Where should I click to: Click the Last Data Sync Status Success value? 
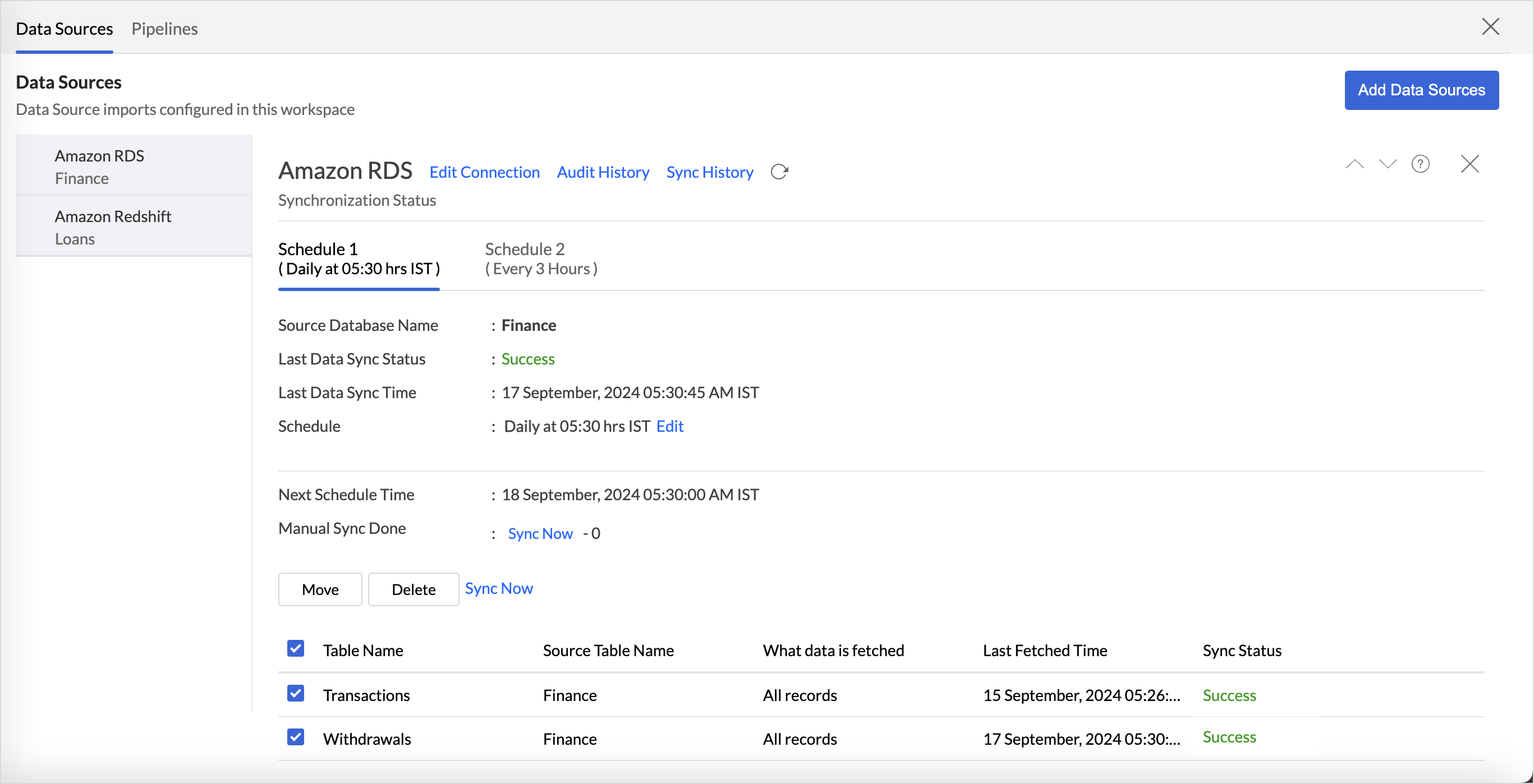(527, 359)
